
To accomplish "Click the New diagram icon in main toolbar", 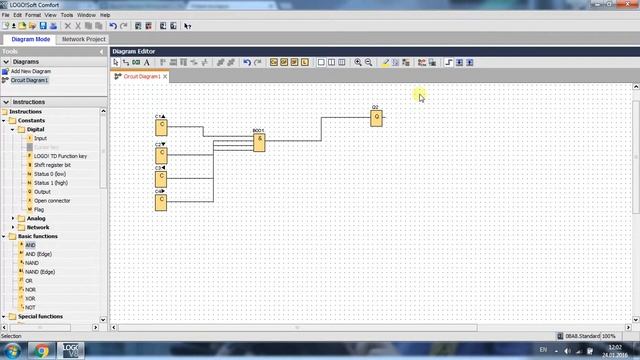I will [x=6, y=26].
